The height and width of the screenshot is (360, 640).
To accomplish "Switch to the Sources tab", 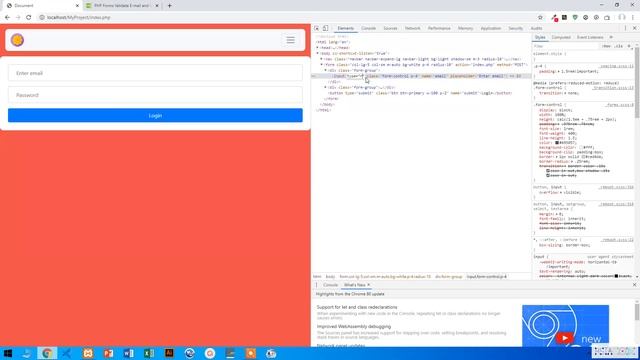I will coord(390,28).
